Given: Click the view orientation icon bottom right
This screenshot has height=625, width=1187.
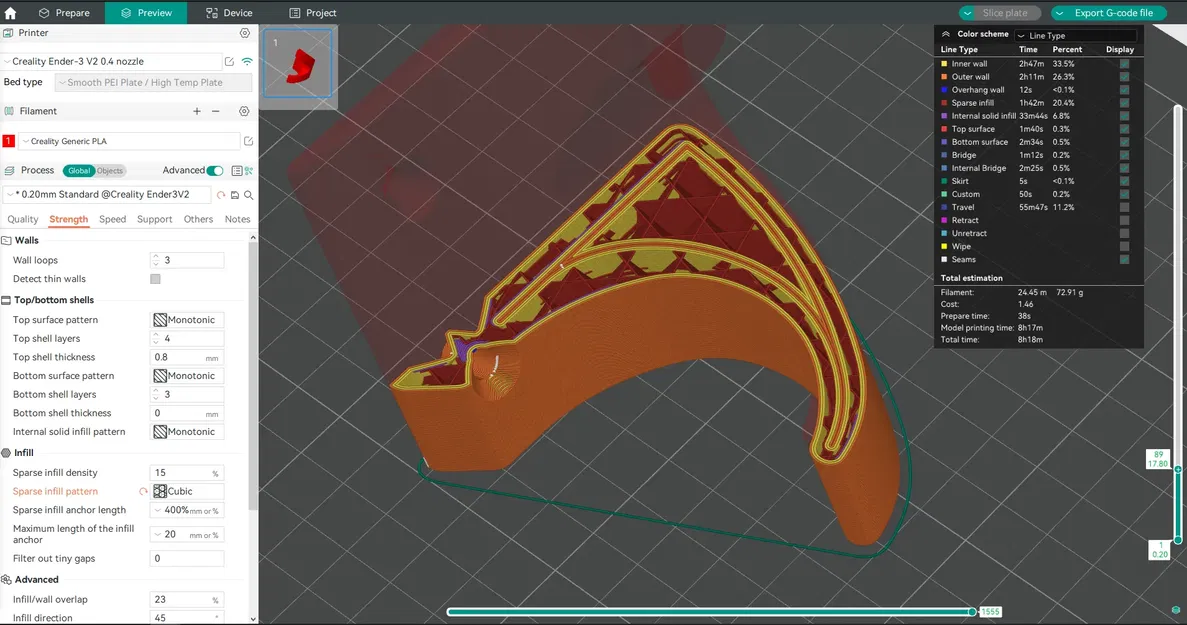Looking at the screenshot, I should pos(1176,610).
